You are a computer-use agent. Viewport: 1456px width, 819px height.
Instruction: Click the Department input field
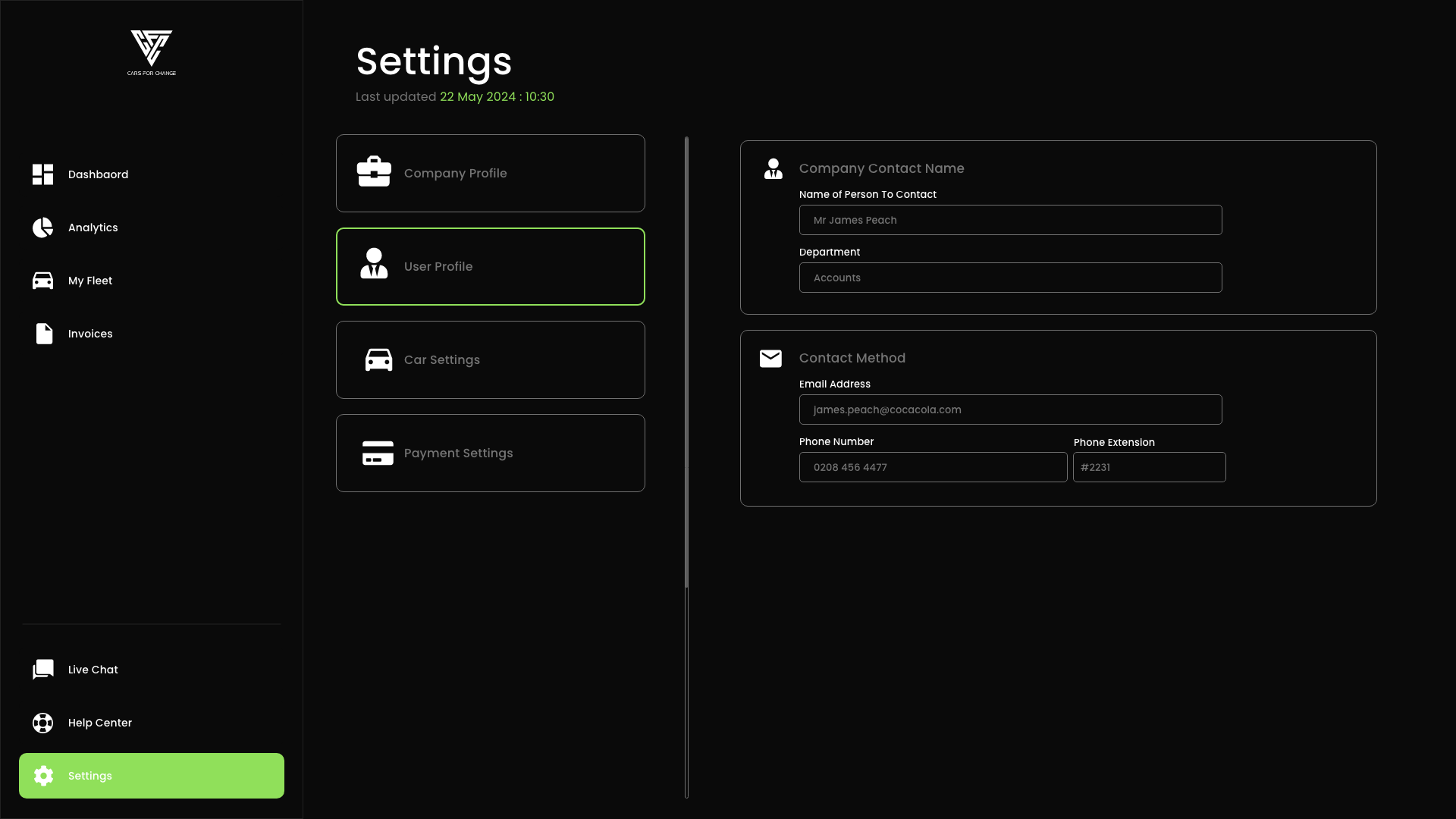tap(1010, 278)
